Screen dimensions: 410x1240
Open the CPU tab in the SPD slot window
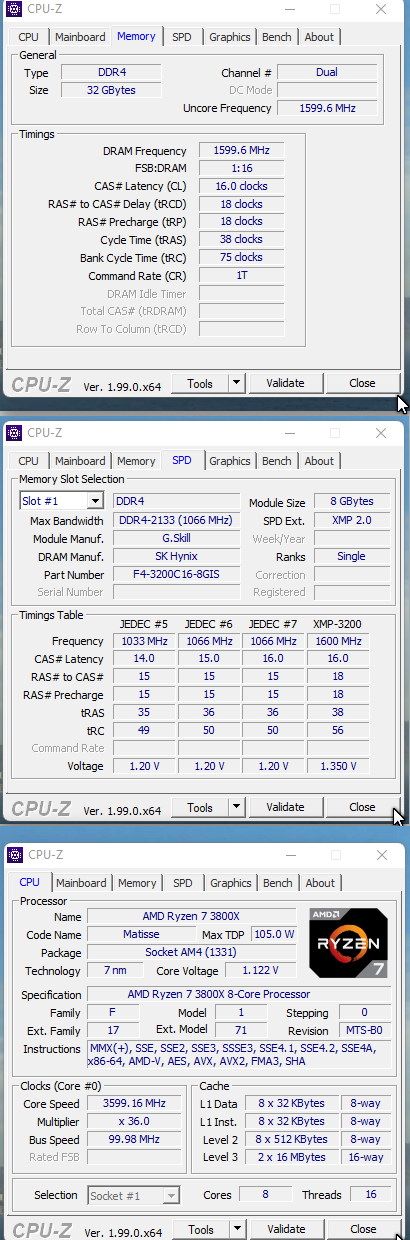click(29, 461)
